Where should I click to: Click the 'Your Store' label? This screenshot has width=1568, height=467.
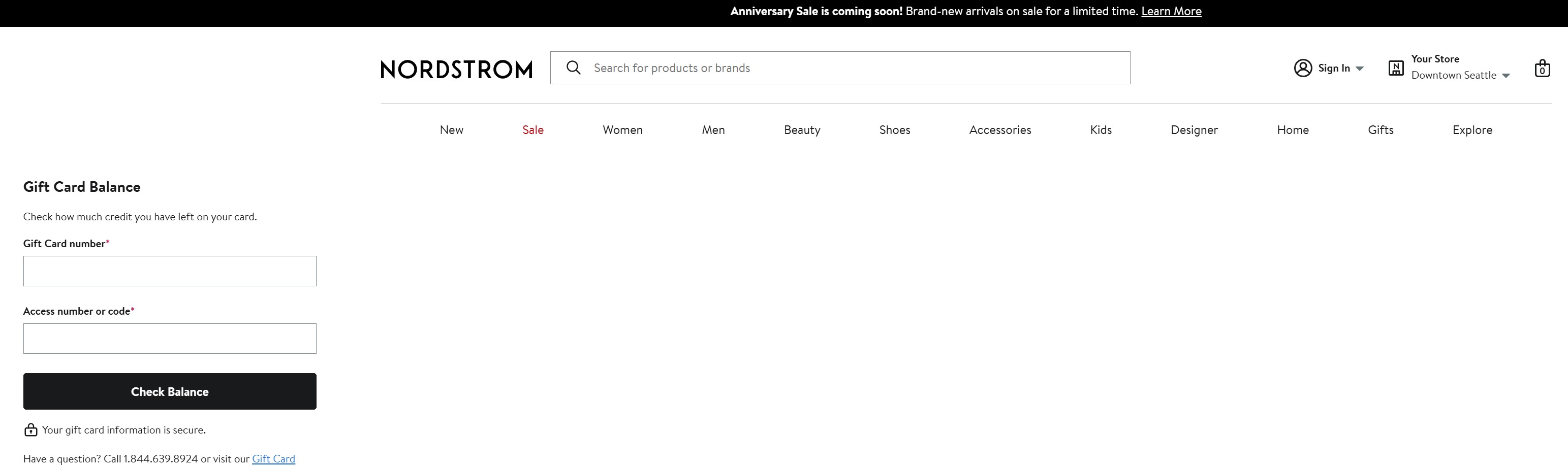click(x=1435, y=59)
